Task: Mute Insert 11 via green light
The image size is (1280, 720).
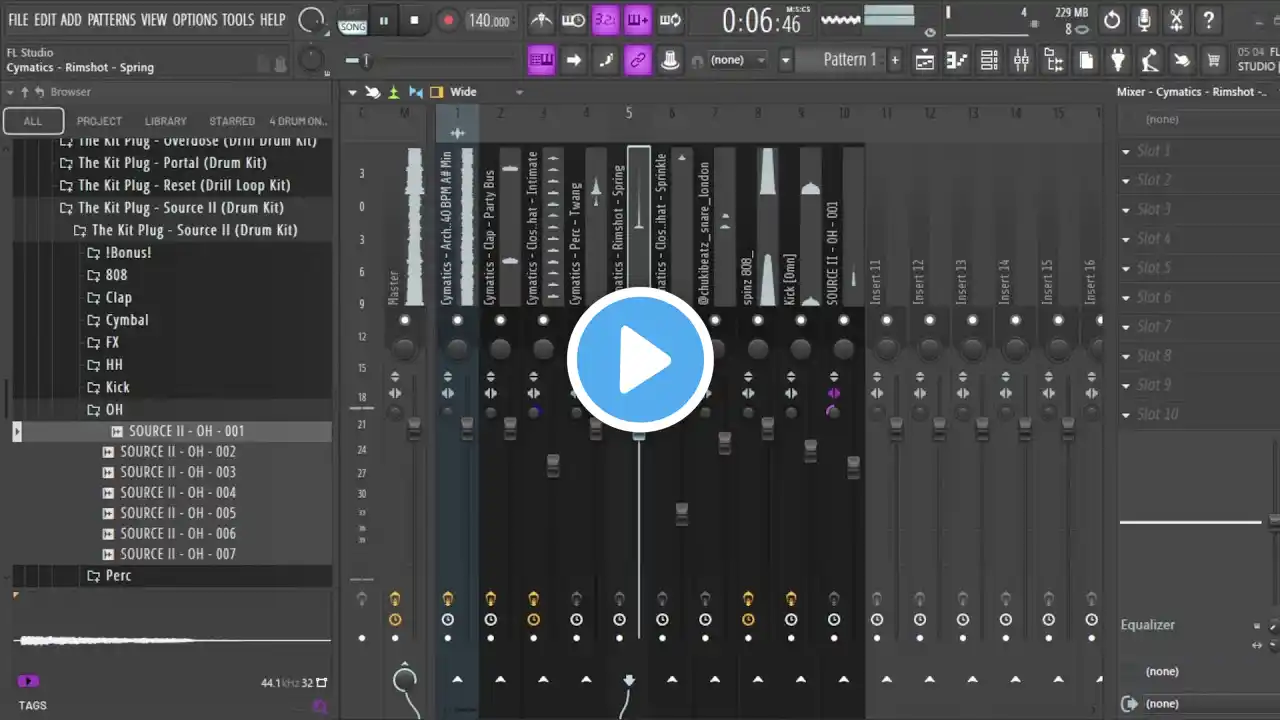Action: click(886, 320)
